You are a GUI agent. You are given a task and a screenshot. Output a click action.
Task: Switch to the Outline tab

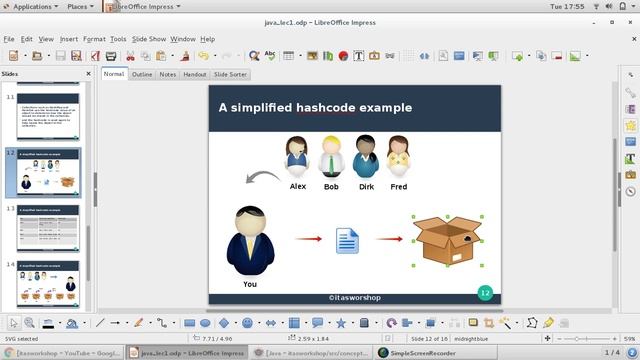point(142,74)
